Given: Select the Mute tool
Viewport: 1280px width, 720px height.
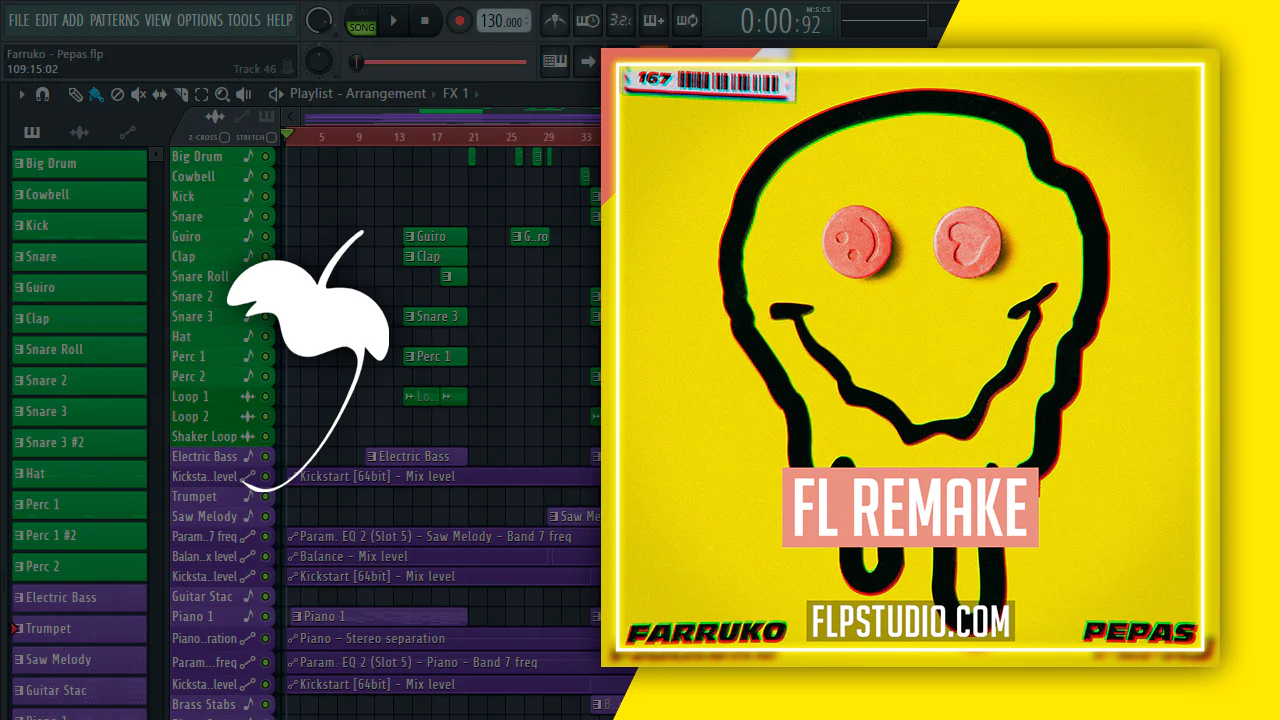Looking at the screenshot, I should (138, 94).
